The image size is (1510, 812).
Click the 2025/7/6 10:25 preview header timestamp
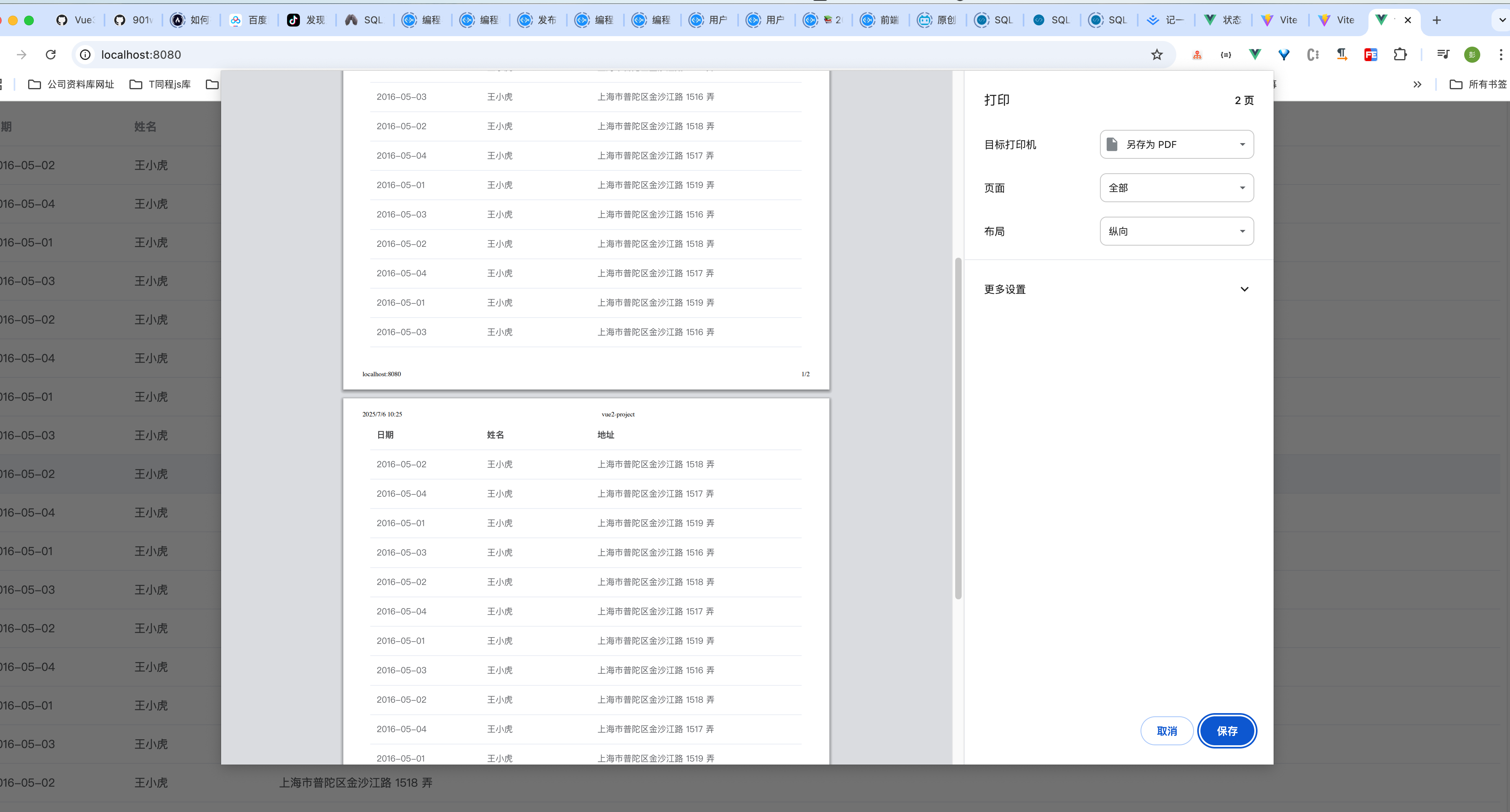[x=382, y=414]
